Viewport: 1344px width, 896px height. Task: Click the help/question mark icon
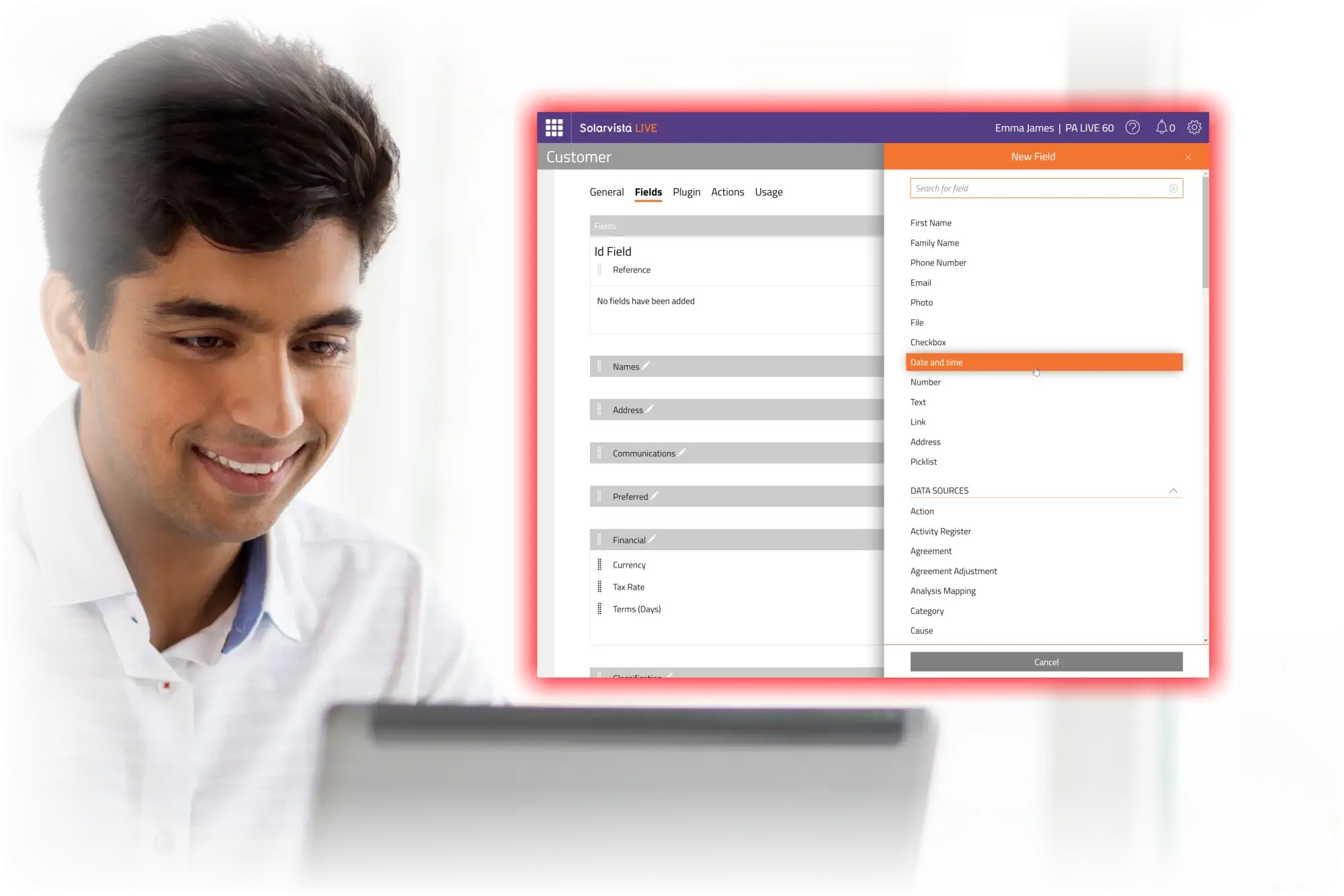pos(1132,127)
